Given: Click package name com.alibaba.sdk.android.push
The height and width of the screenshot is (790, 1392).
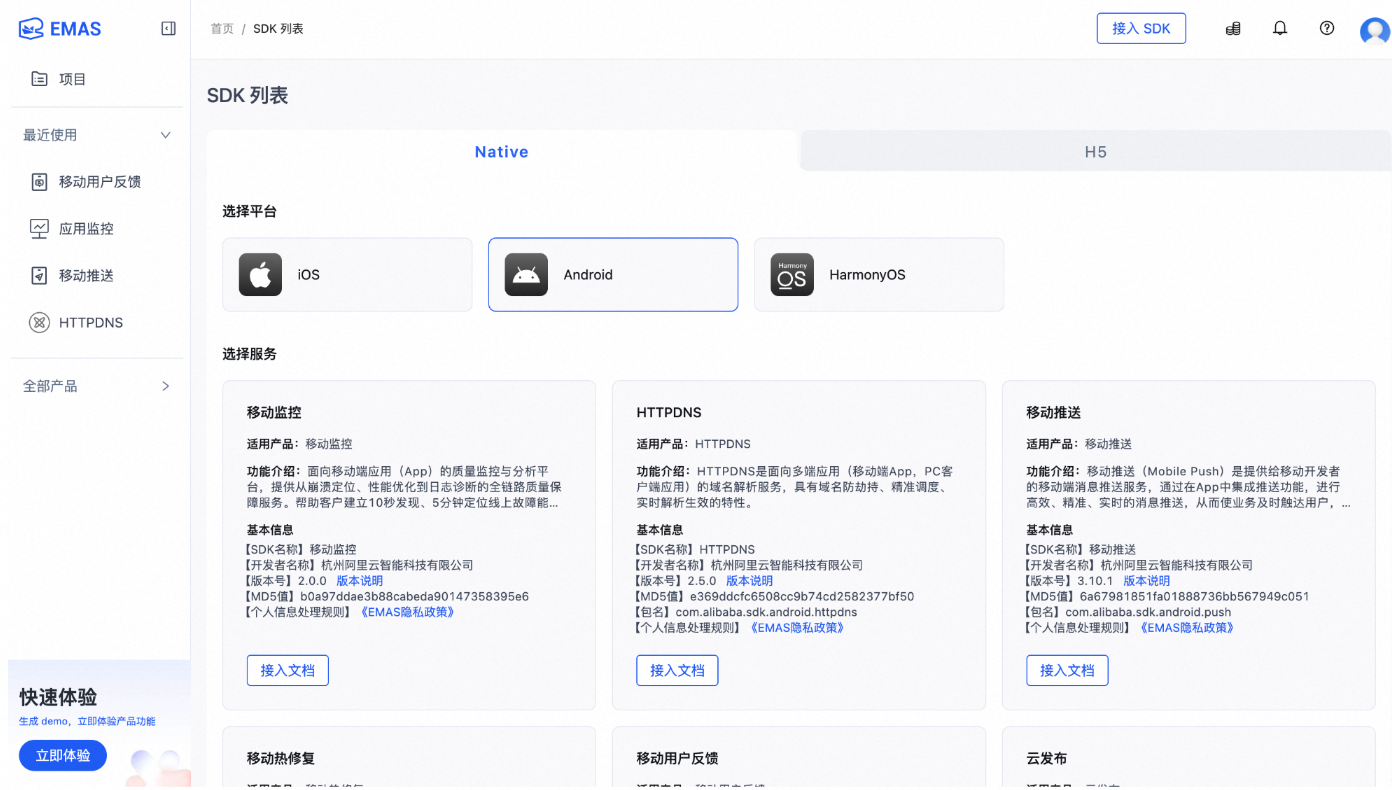Looking at the screenshot, I should pyautogui.click(x=1148, y=612).
